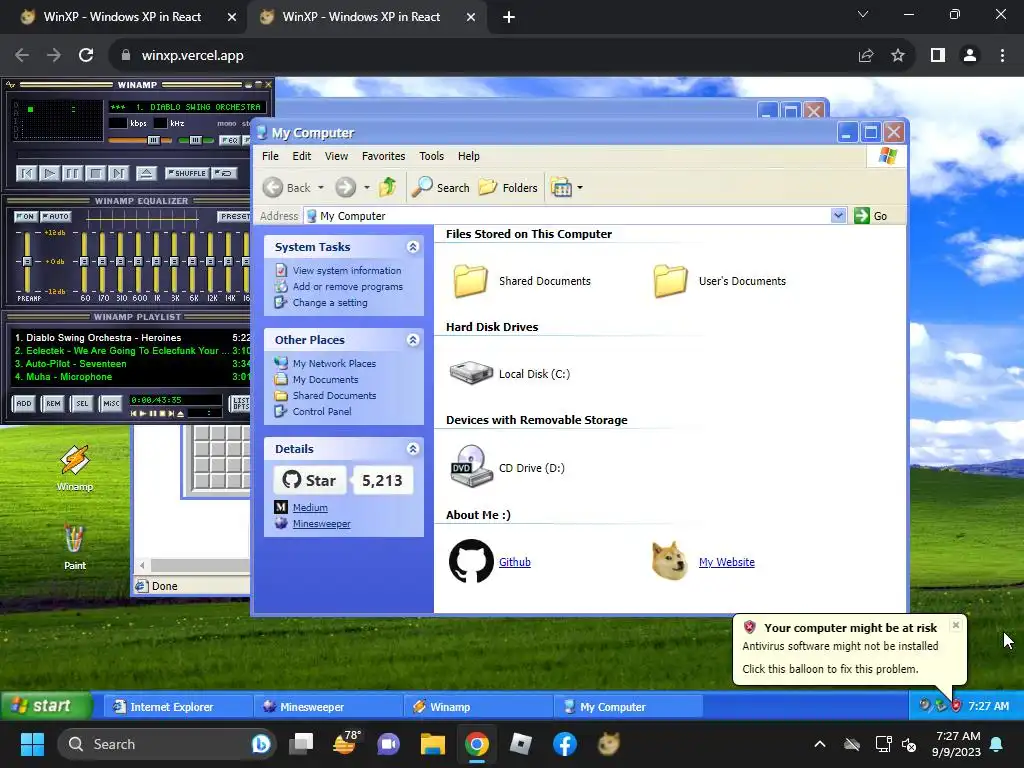Screen dimensions: 1024x768
Task: Open the Tools menu
Action: click(432, 156)
